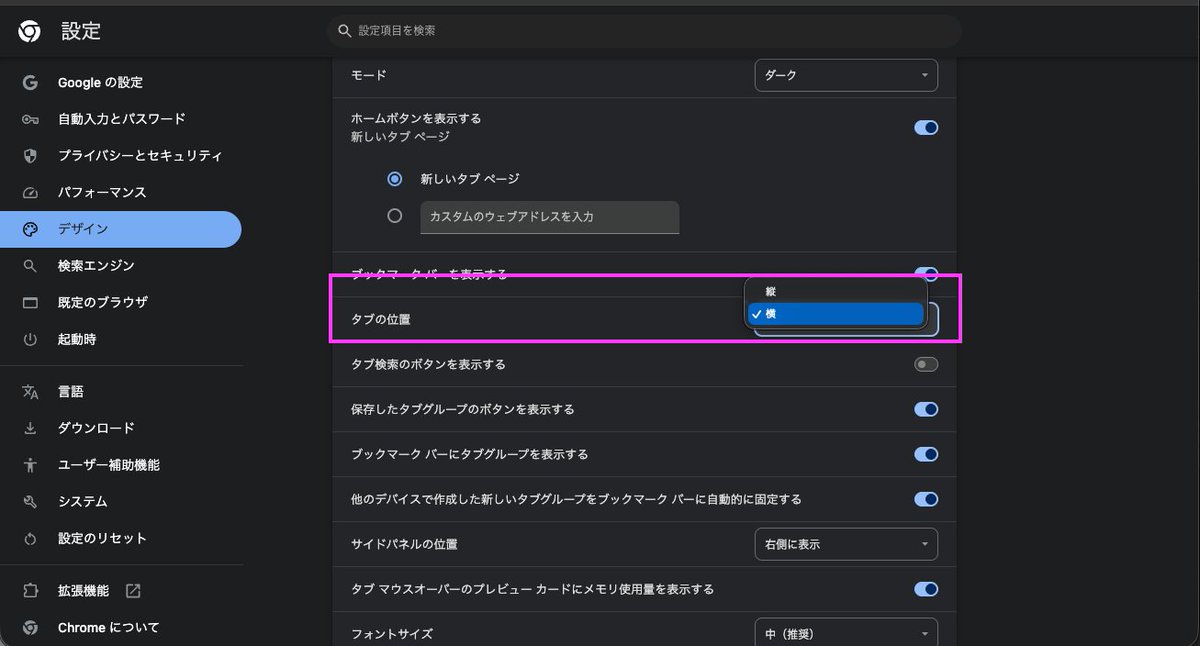
Task: Click the download arrow icon for ダウンロード
Action: (x=30, y=428)
